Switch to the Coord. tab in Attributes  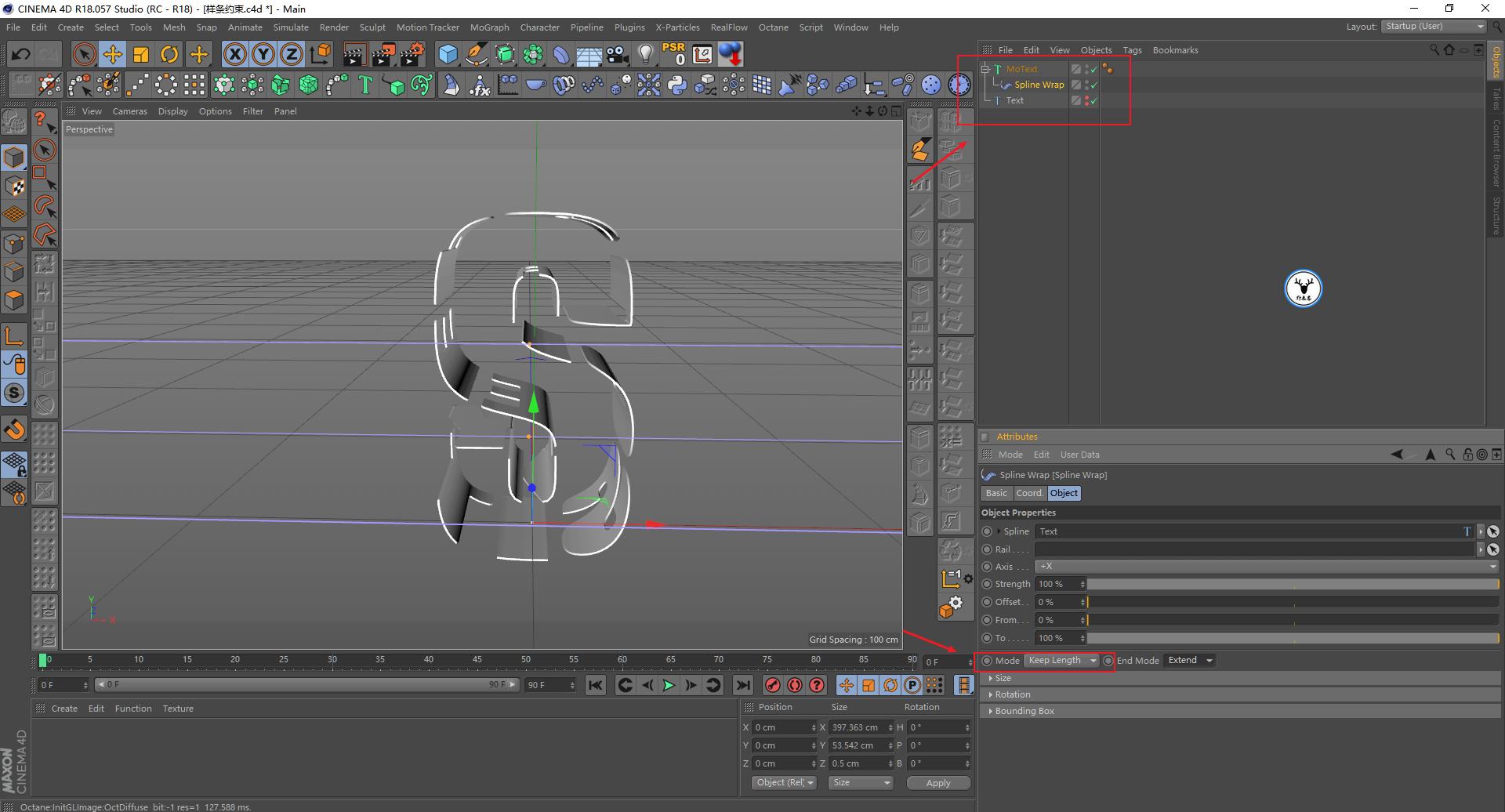tap(1029, 493)
